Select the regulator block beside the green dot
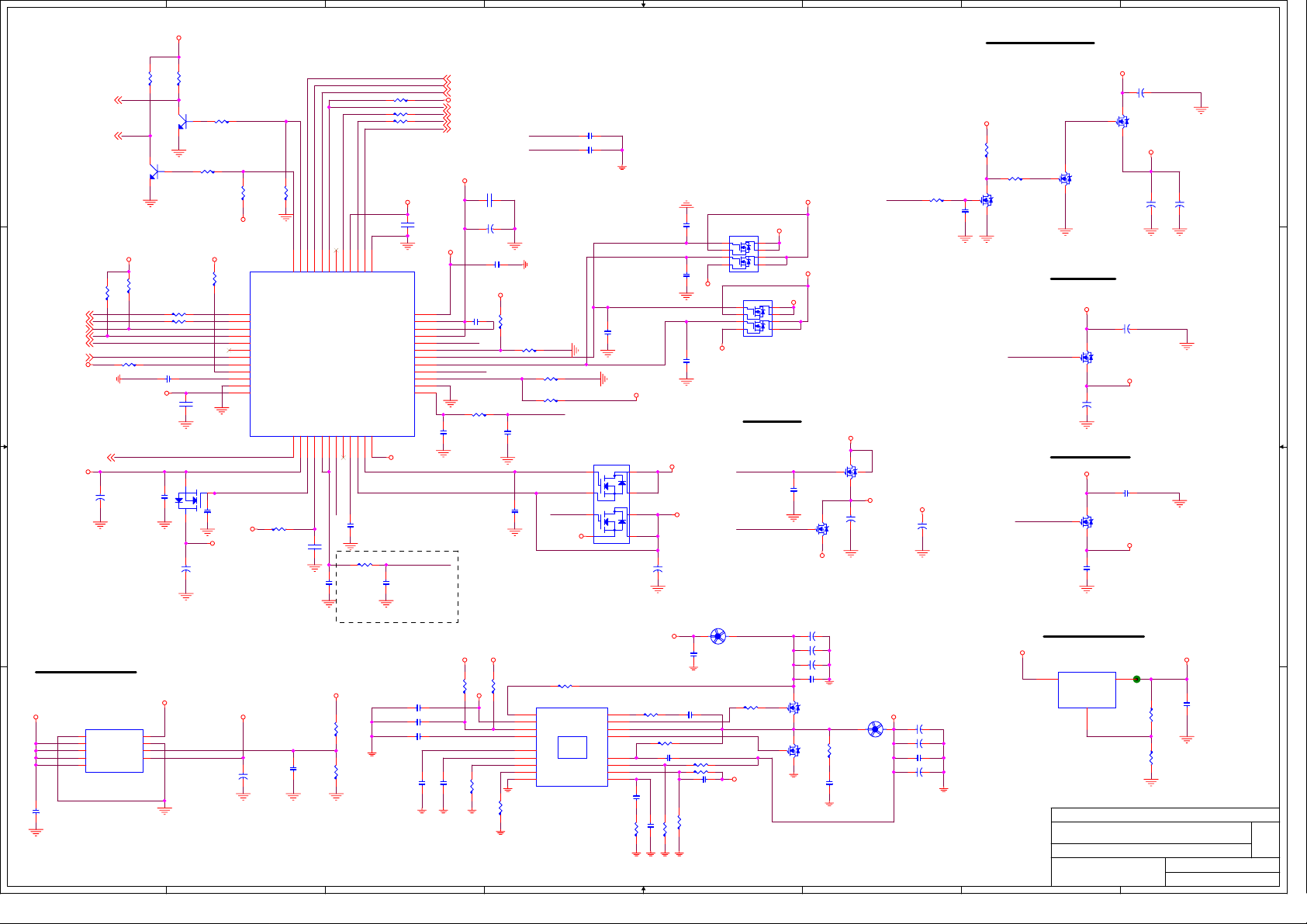The image size is (1307, 924). [1087, 690]
